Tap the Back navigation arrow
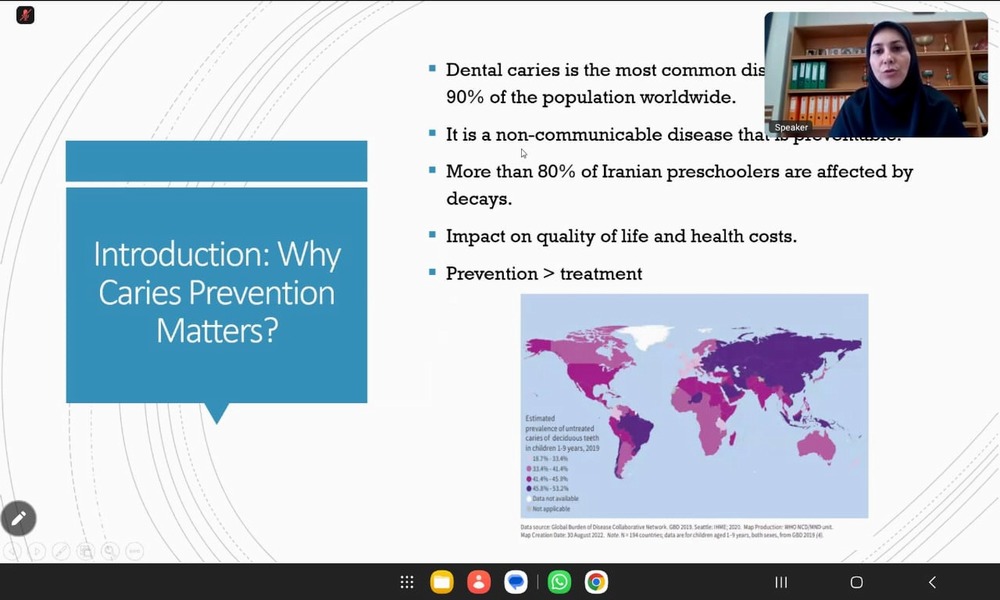 click(932, 582)
